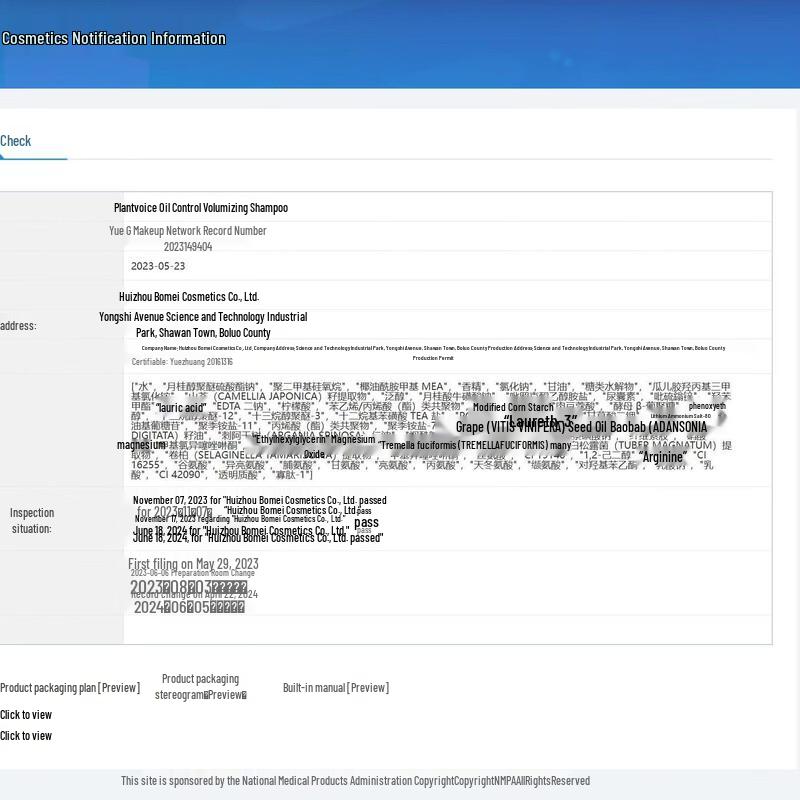The width and height of the screenshot is (800, 800).
Task: Select the November 07, 2023 inspection entry
Action: coord(259,500)
